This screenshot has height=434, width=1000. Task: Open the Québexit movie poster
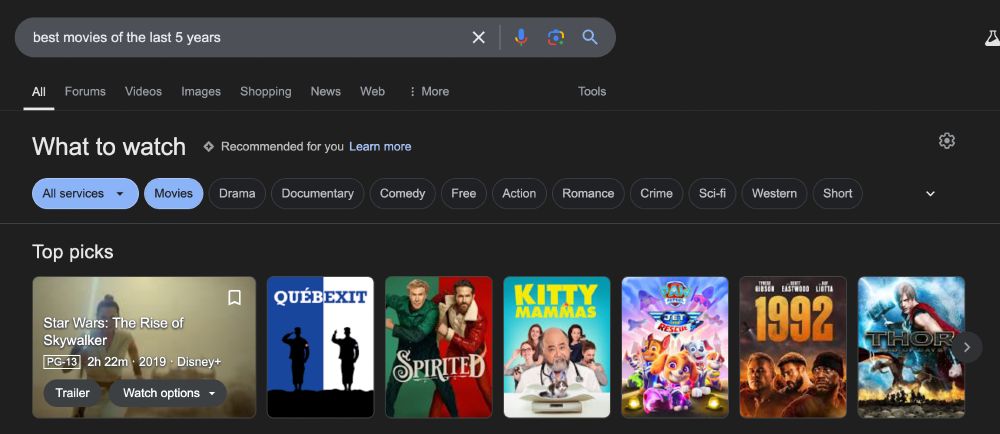click(320, 347)
